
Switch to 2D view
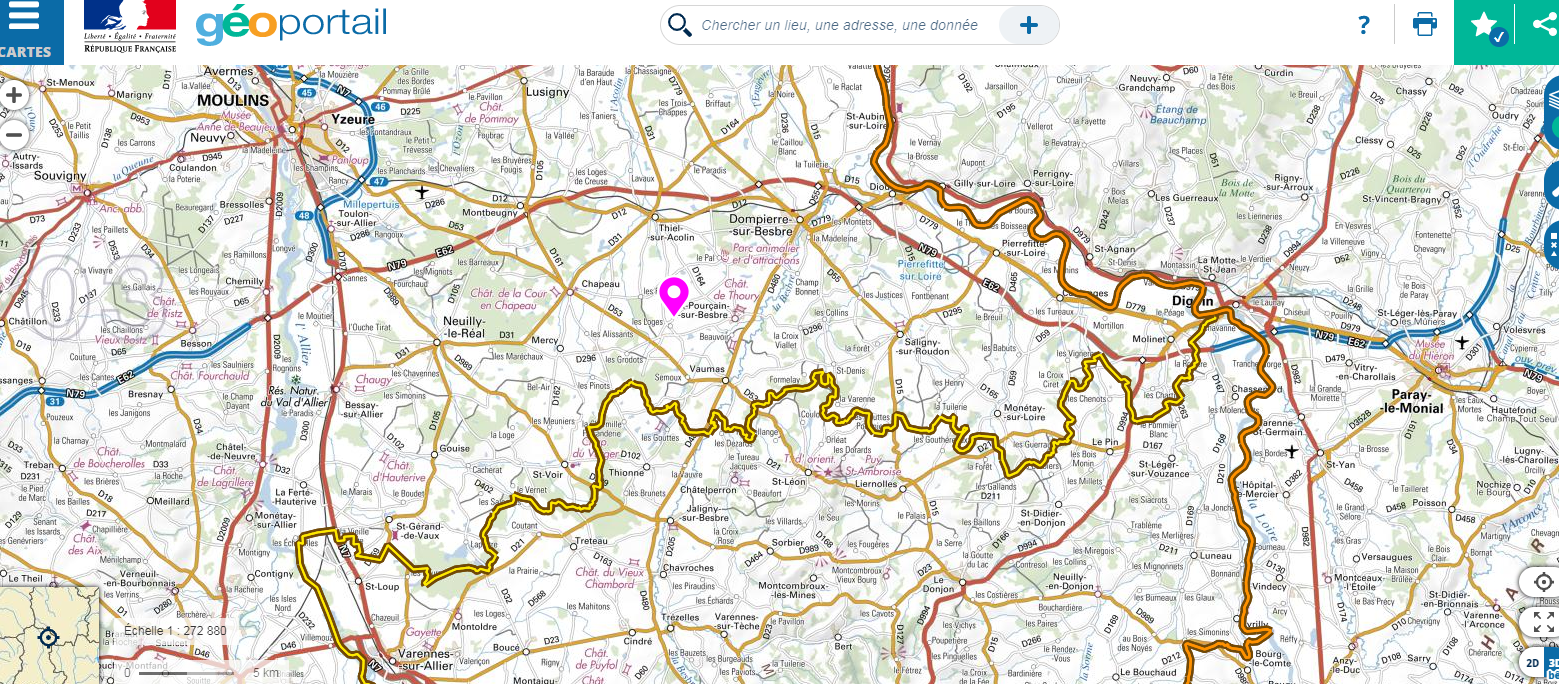1532,662
